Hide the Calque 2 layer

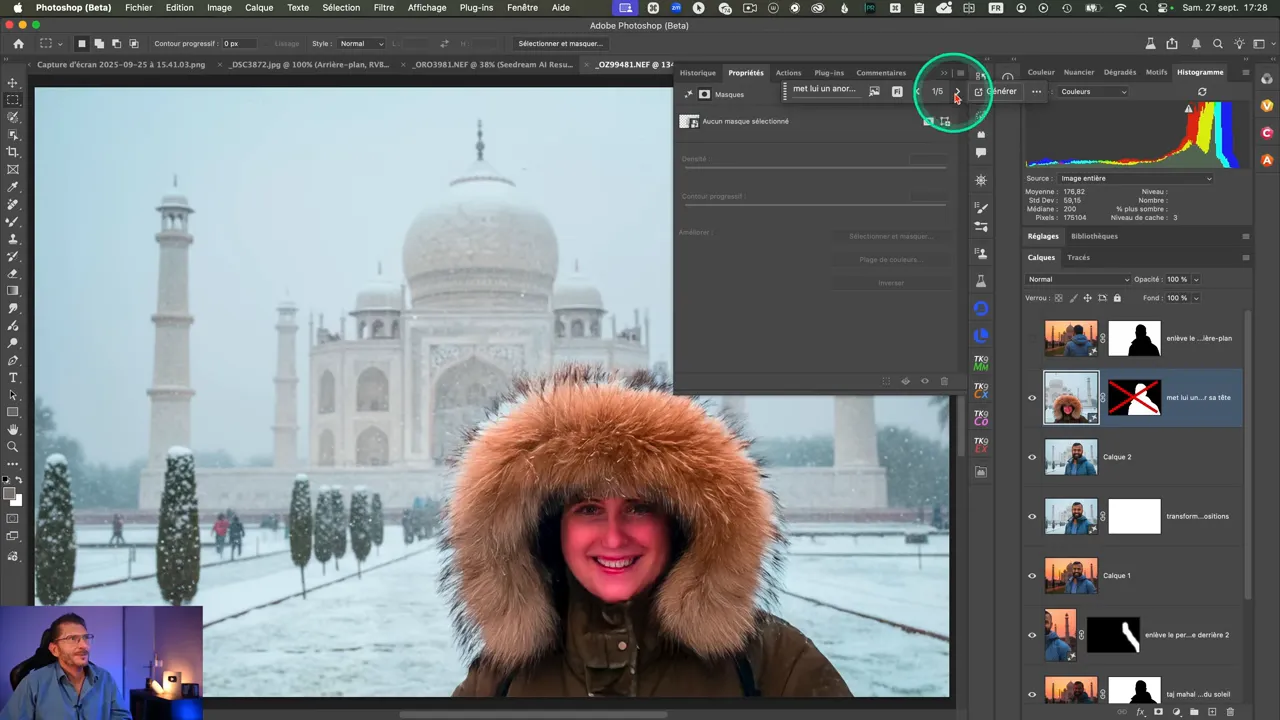1032,457
